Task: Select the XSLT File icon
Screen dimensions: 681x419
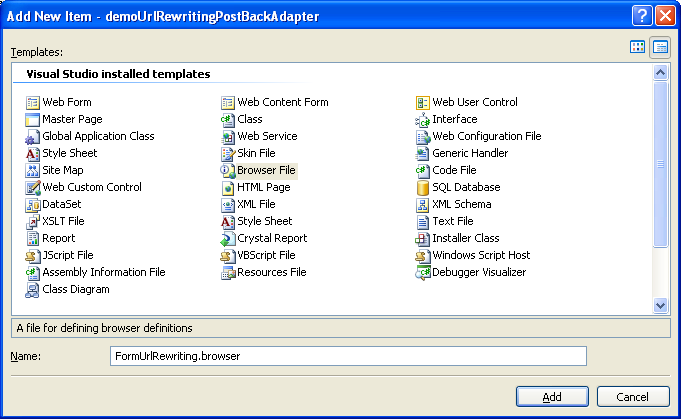Action: [x=33, y=221]
